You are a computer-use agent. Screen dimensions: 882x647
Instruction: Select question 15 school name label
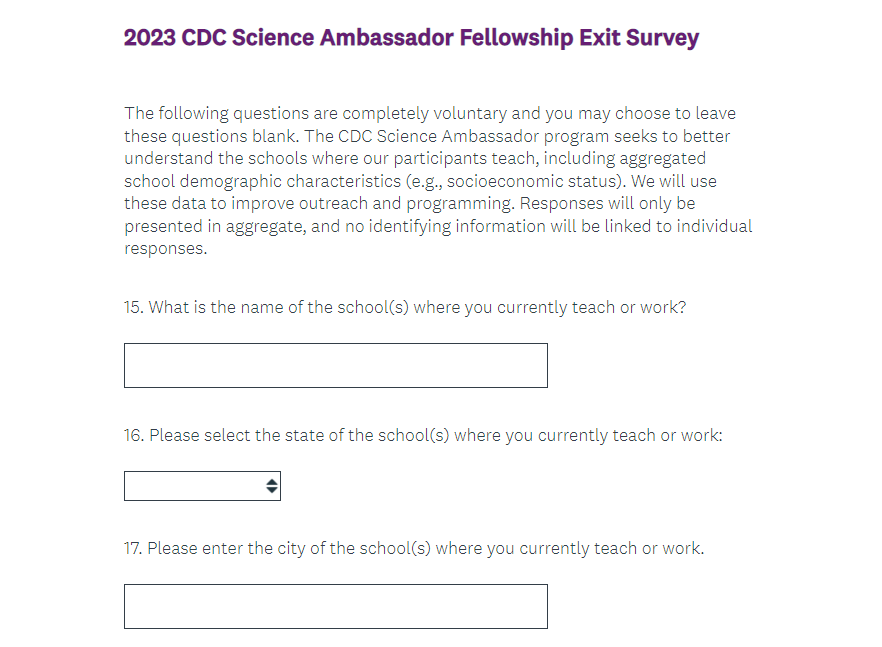click(405, 307)
